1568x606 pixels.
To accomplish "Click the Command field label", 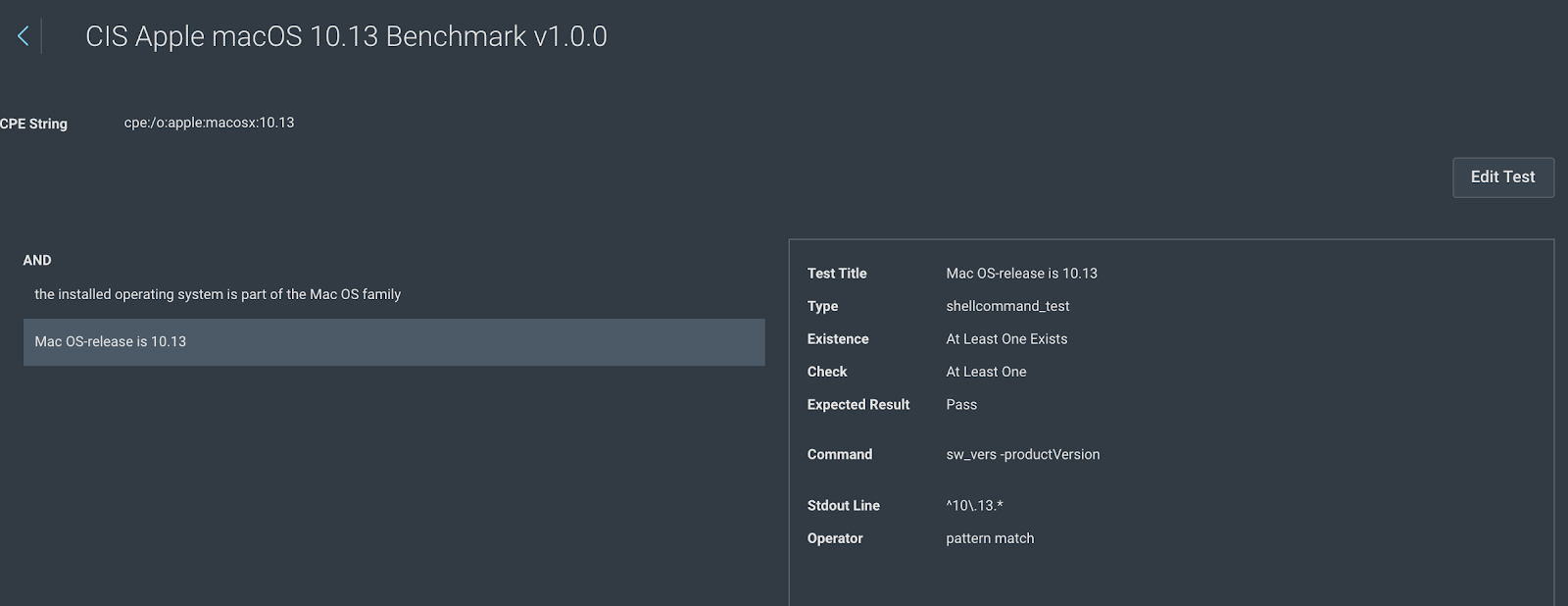I will (x=839, y=455).
